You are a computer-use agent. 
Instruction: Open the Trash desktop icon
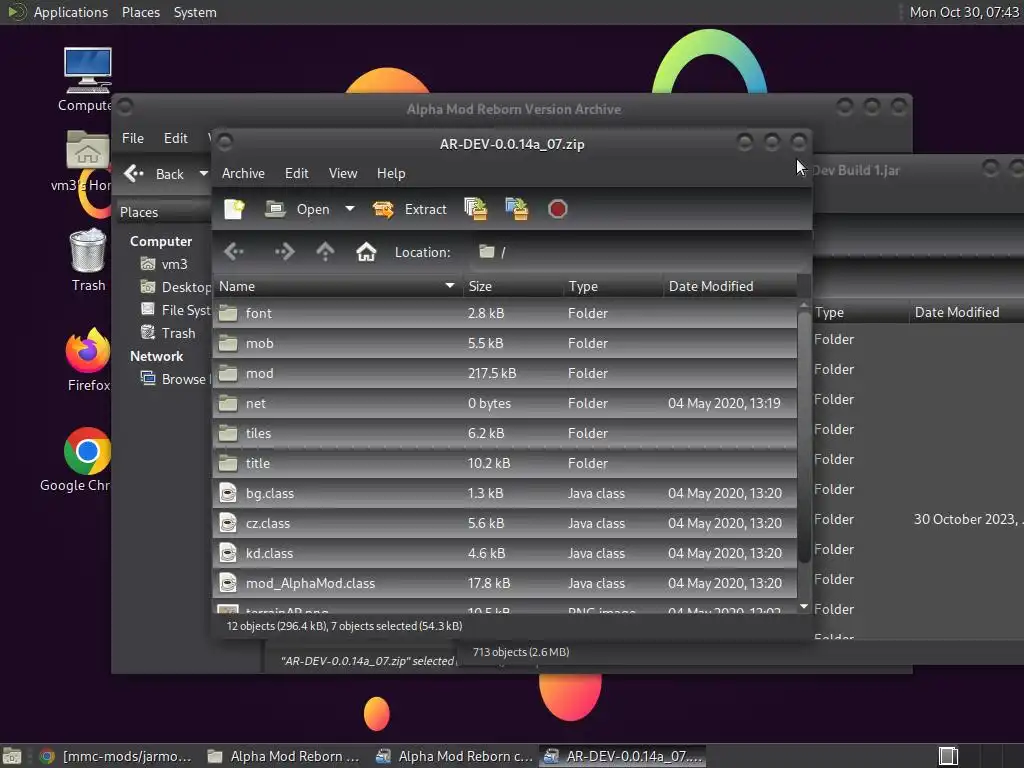(88, 260)
